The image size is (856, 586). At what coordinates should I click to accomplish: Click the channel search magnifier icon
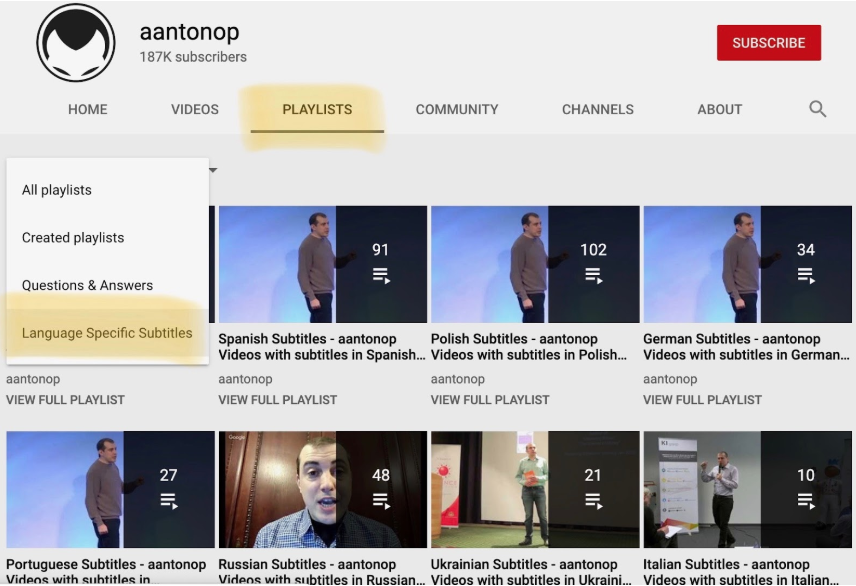(817, 109)
